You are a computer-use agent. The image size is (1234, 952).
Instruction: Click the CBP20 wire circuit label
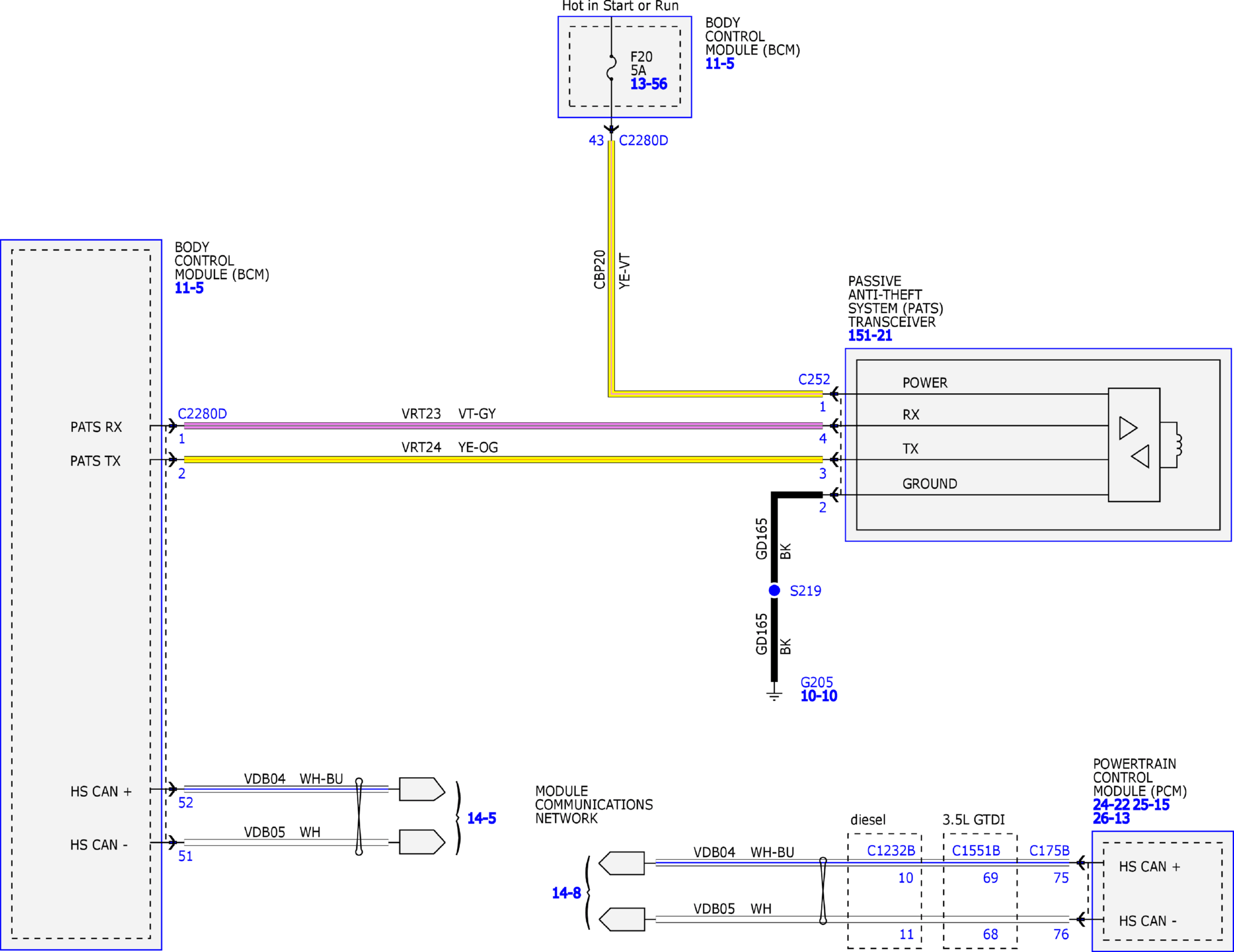599,269
